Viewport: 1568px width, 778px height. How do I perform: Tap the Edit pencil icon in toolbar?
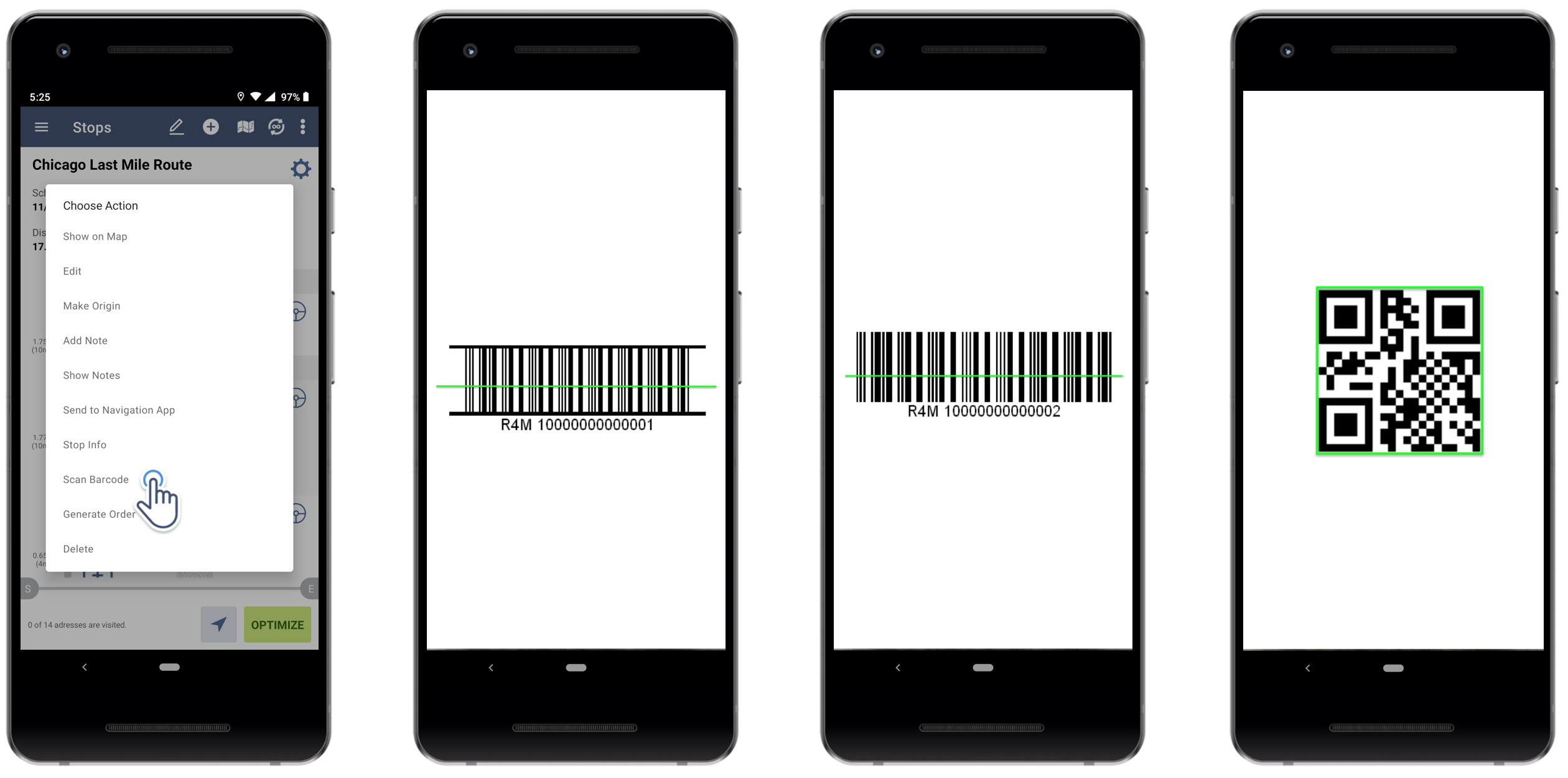coord(175,127)
